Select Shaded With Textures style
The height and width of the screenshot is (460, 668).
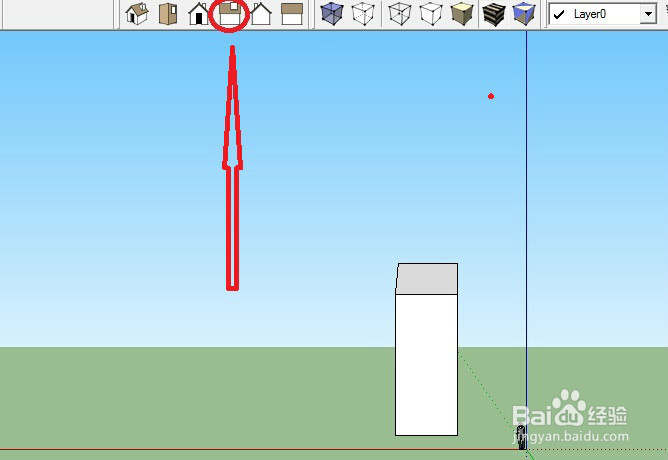pos(493,14)
